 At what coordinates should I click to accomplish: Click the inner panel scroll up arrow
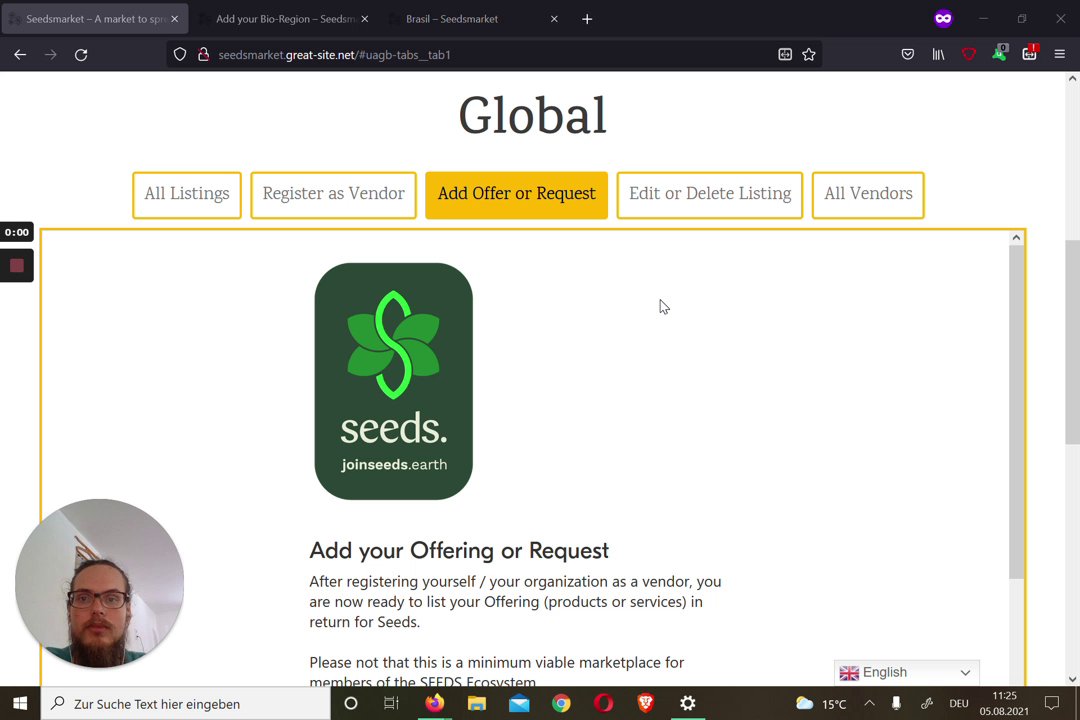coord(1016,238)
